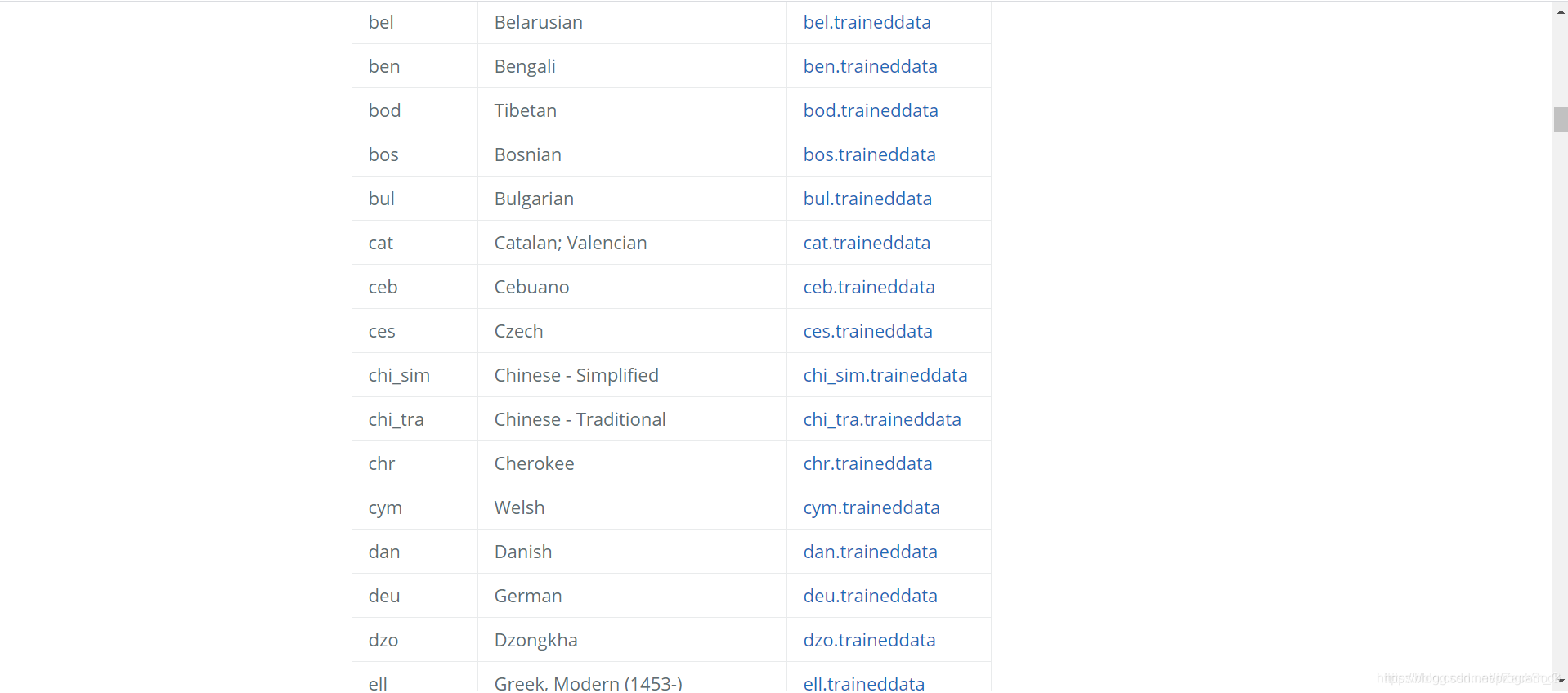
Task: Open the bel.traineddata link
Action: [x=867, y=22]
